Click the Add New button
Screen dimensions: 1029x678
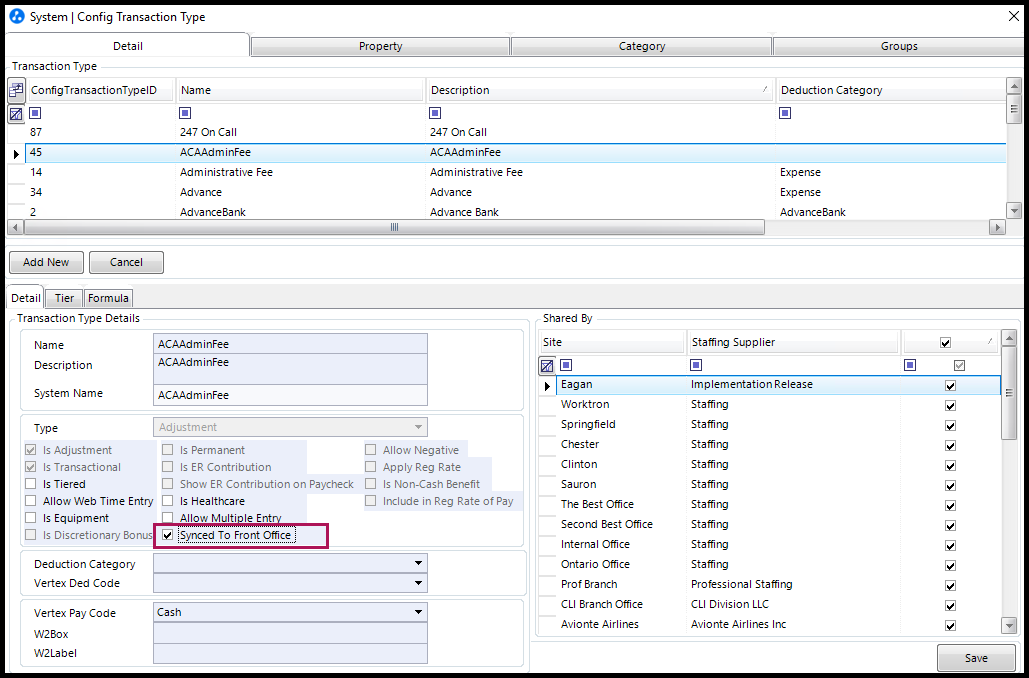[46, 263]
